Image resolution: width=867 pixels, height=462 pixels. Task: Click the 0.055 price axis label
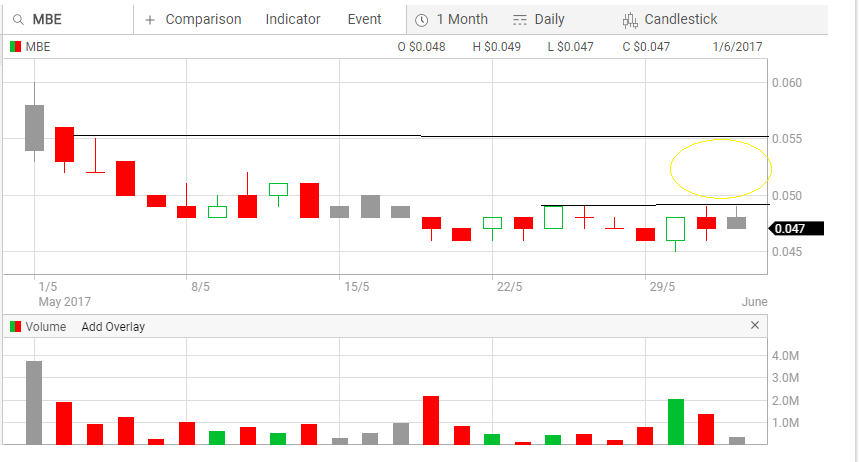point(787,139)
